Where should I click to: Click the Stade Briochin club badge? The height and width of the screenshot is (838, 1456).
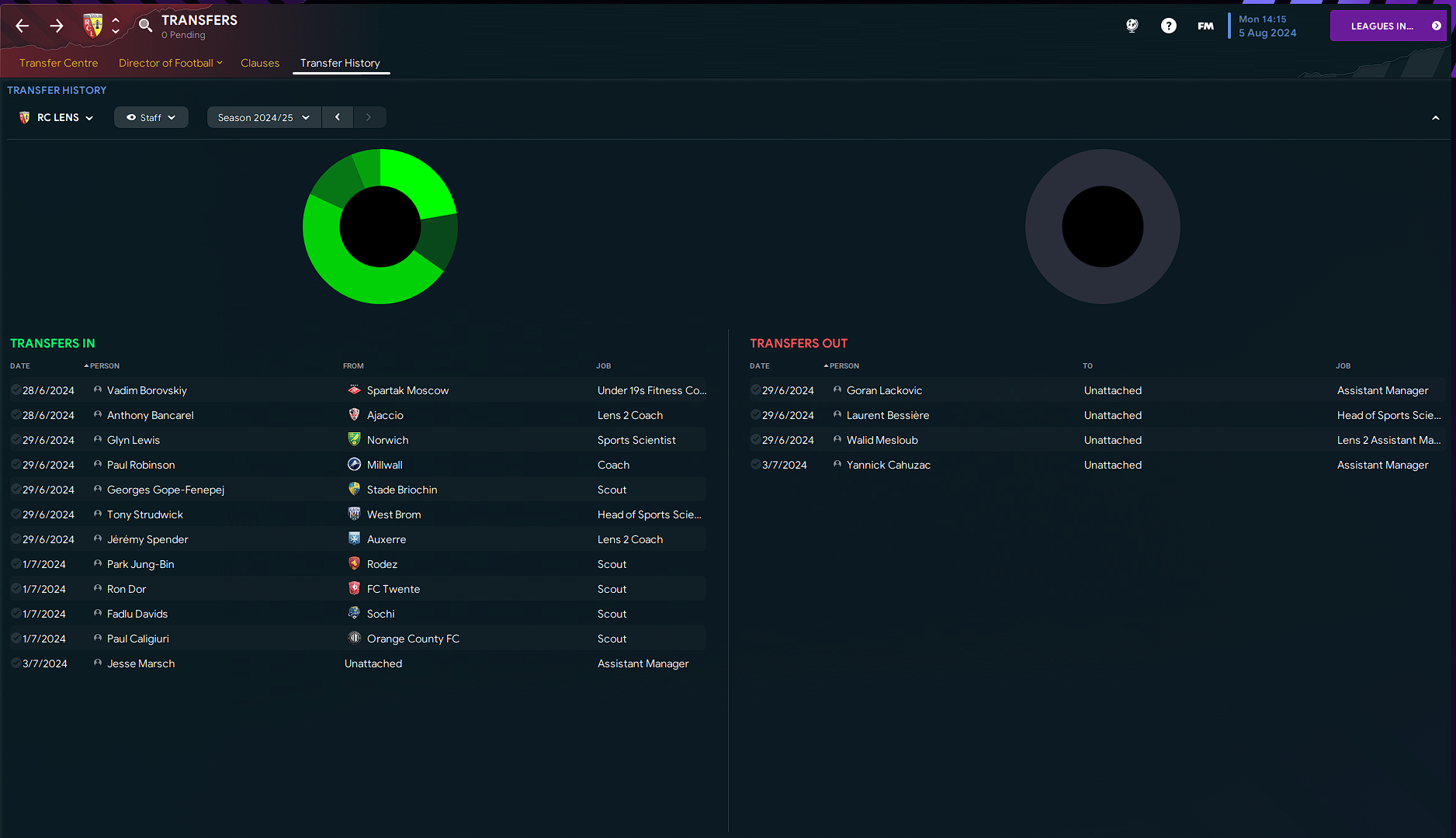click(x=354, y=490)
